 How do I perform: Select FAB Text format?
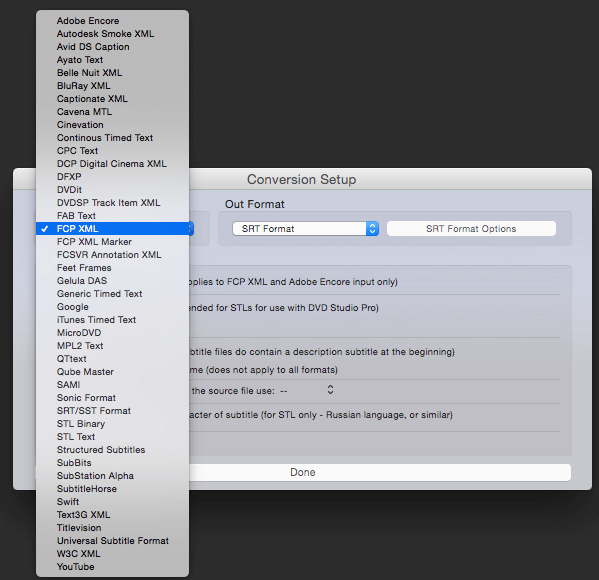point(112,215)
